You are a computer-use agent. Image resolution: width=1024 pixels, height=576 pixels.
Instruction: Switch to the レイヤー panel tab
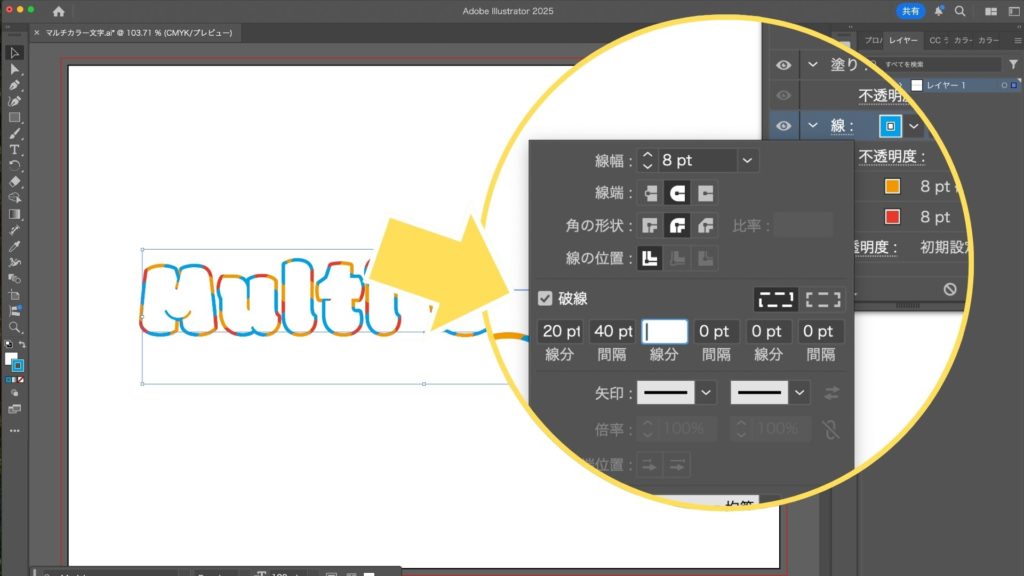point(905,41)
